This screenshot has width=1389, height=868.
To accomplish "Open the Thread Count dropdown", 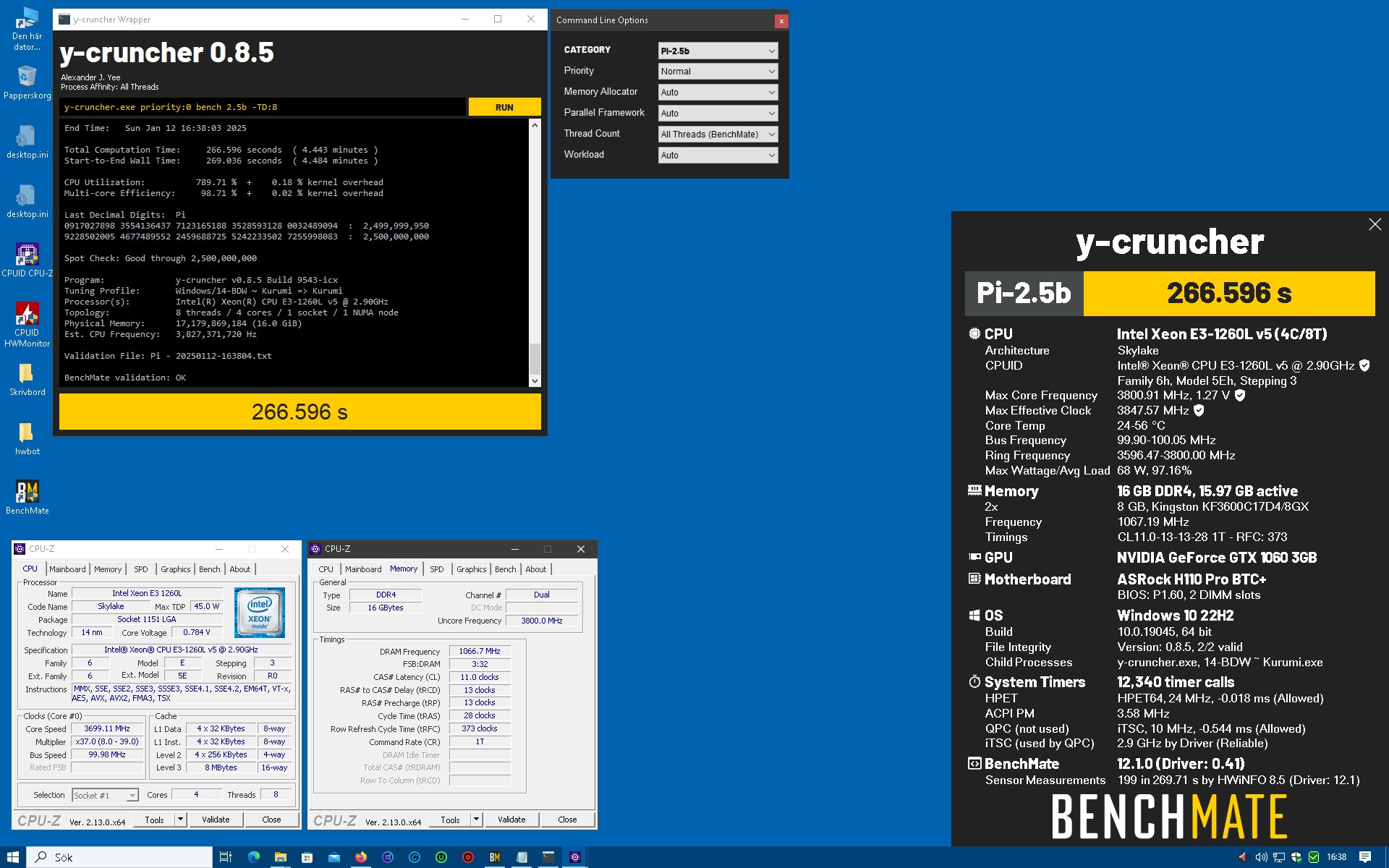I will 718,134.
